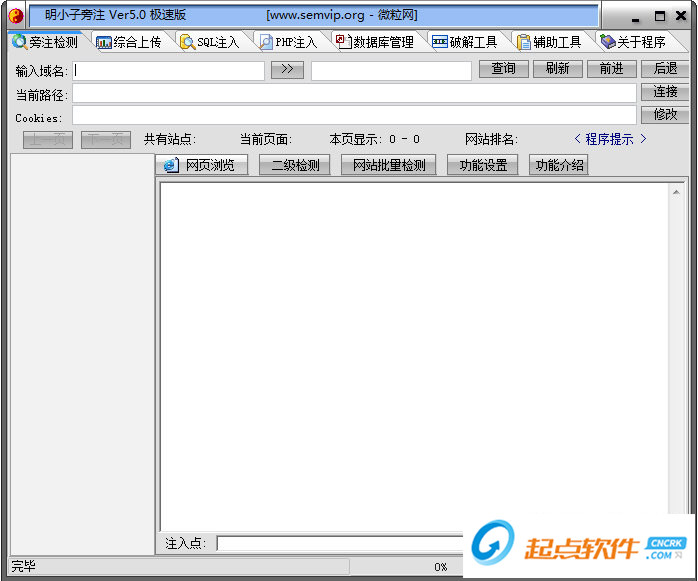Click the left arrow before 程序提示

tap(577, 139)
